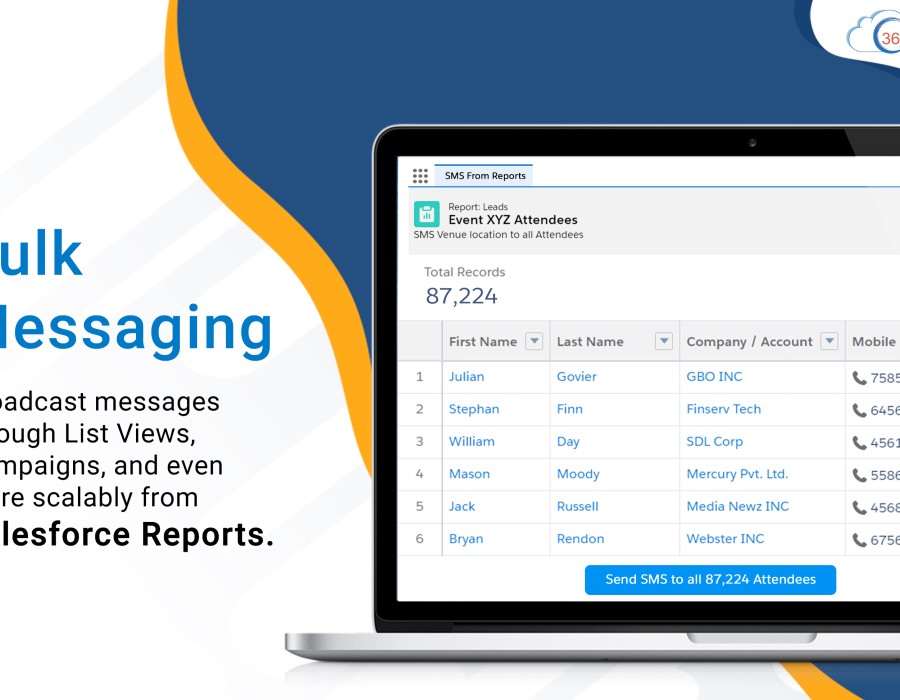
Task: Click the phone icon in Bryan's row
Action: click(859, 540)
